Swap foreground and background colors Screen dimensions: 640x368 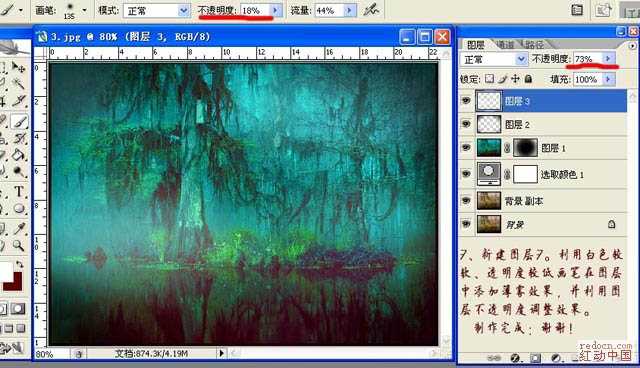point(20,264)
